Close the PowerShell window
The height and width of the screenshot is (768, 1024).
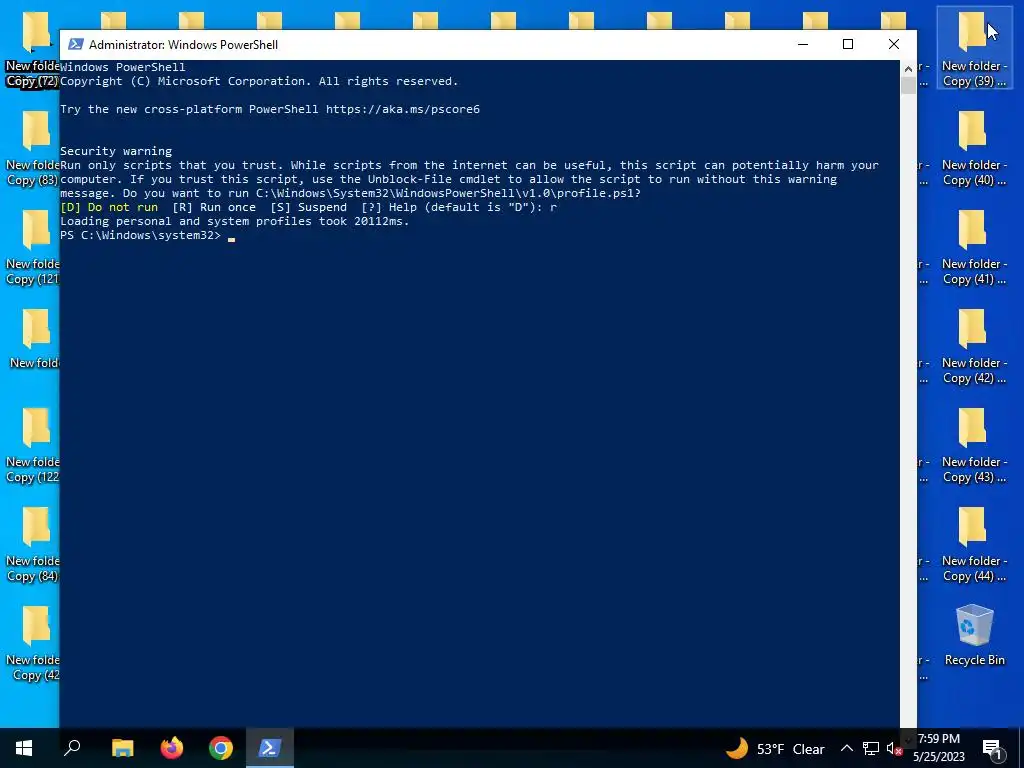(893, 44)
